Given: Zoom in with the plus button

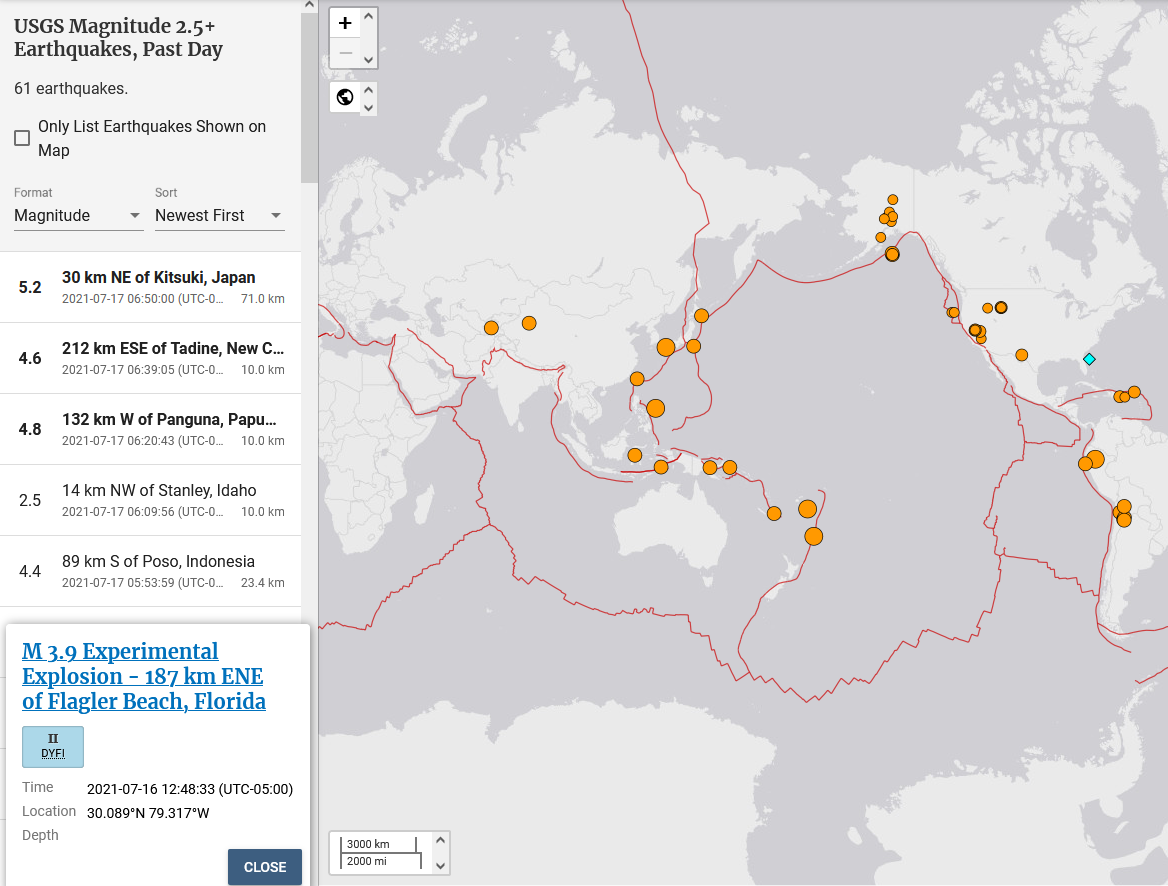Looking at the screenshot, I should pos(345,23).
